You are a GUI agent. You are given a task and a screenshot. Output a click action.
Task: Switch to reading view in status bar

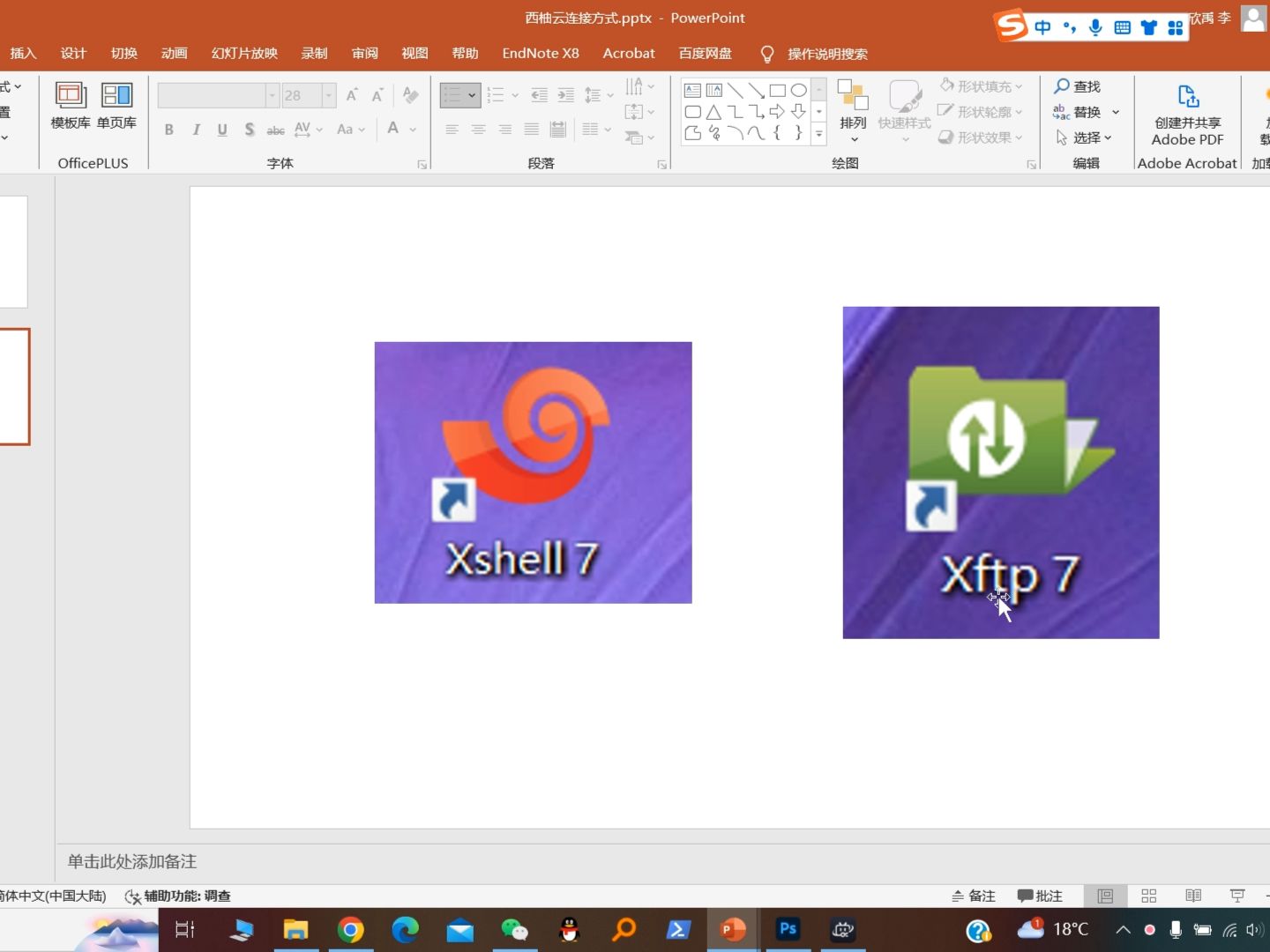click(1193, 896)
